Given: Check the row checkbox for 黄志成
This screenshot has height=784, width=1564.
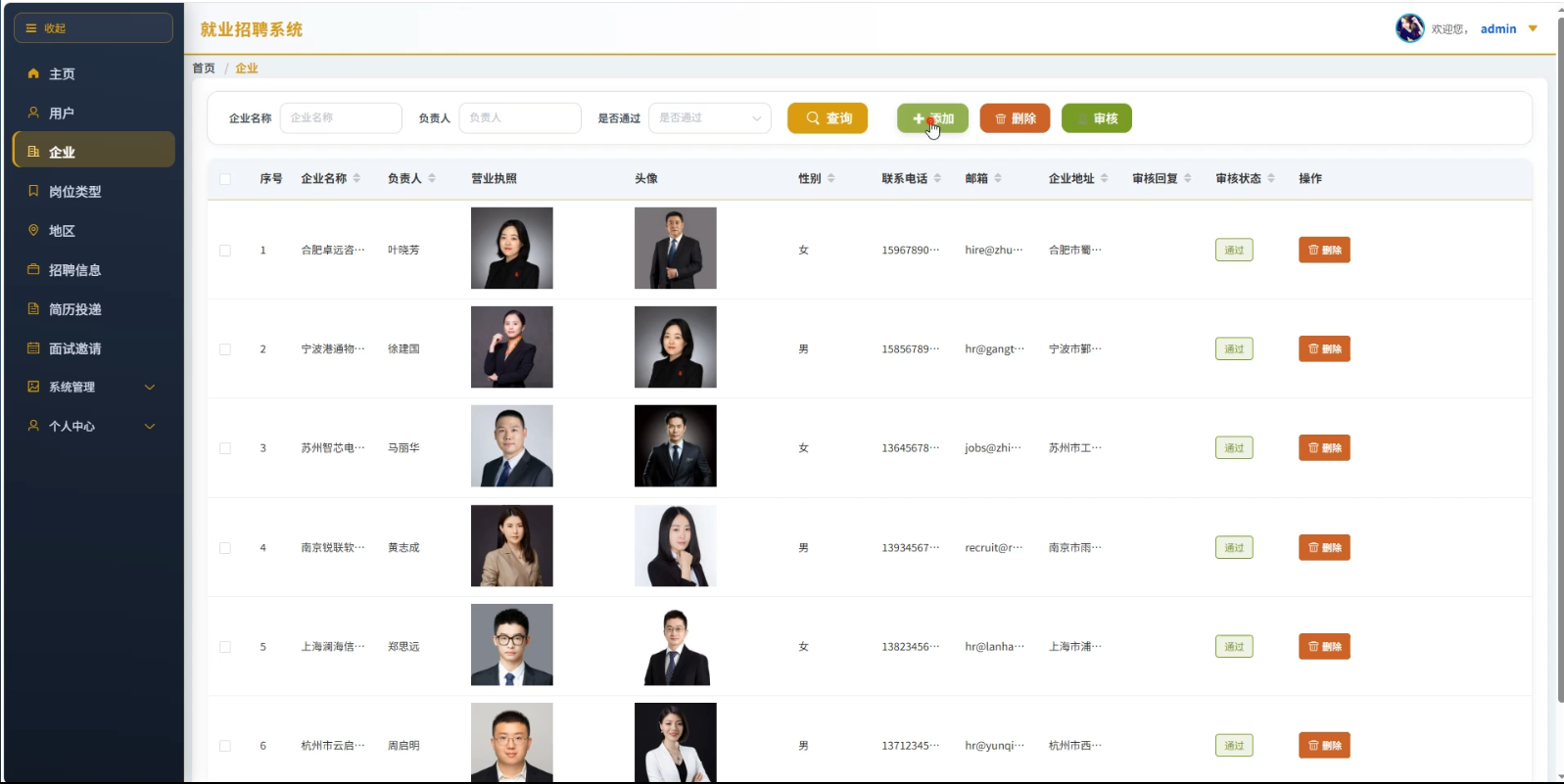Looking at the screenshot, I should [x=225, y=548].
